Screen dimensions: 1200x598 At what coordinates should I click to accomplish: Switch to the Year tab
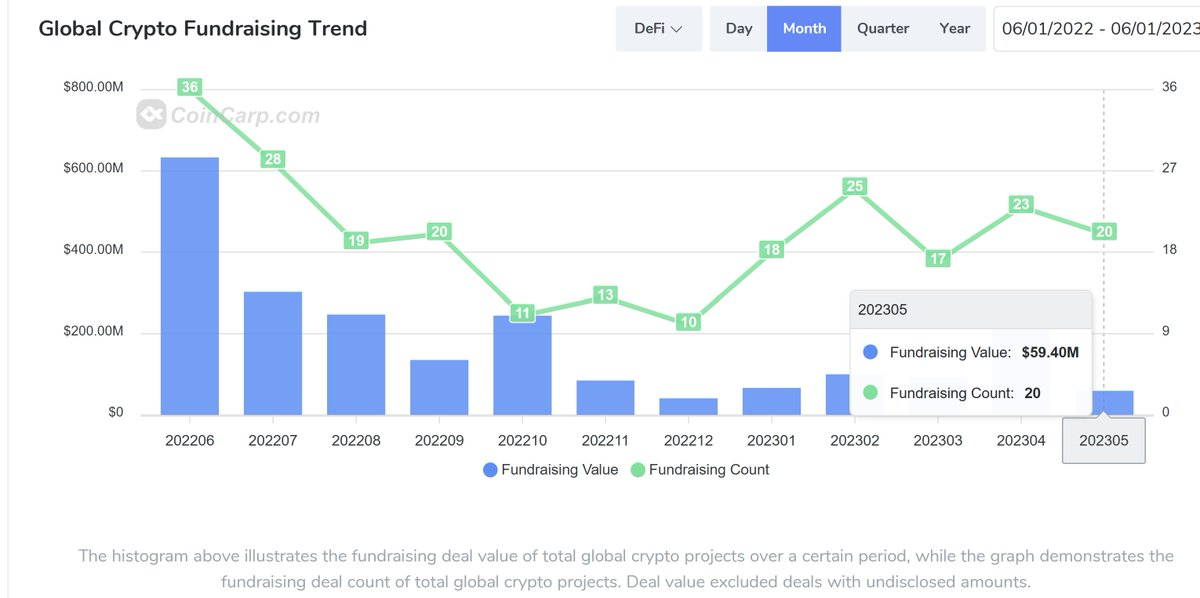coord(954,28)
